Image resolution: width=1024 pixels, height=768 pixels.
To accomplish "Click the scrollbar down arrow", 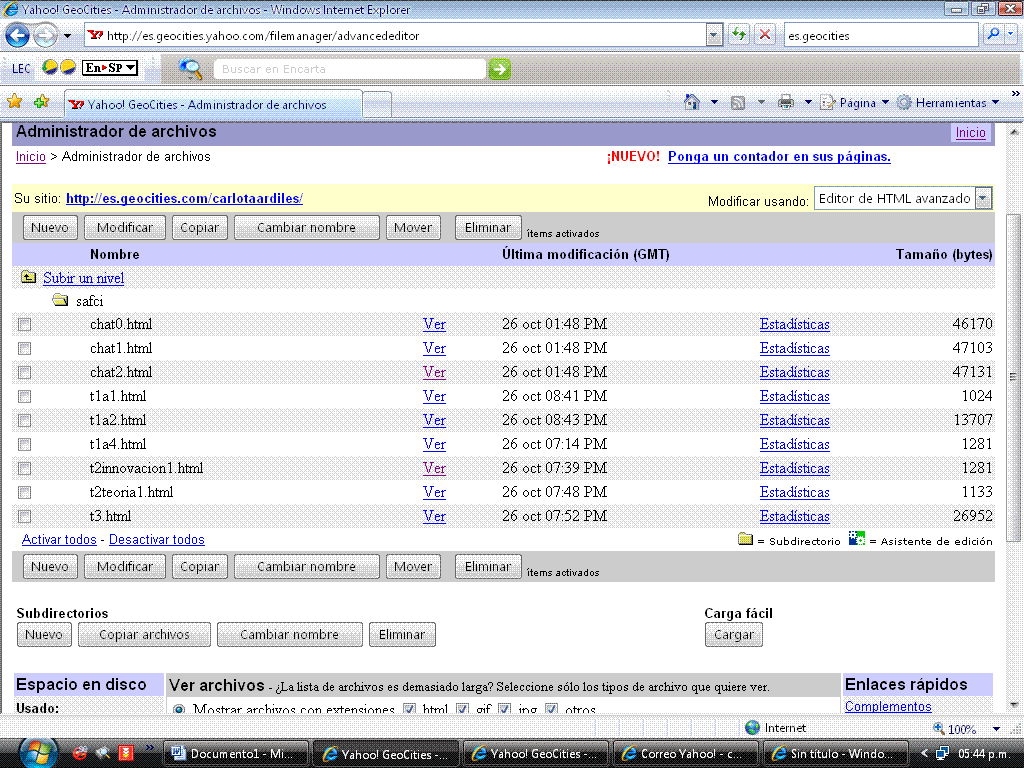I will [x=1013, y=705].
